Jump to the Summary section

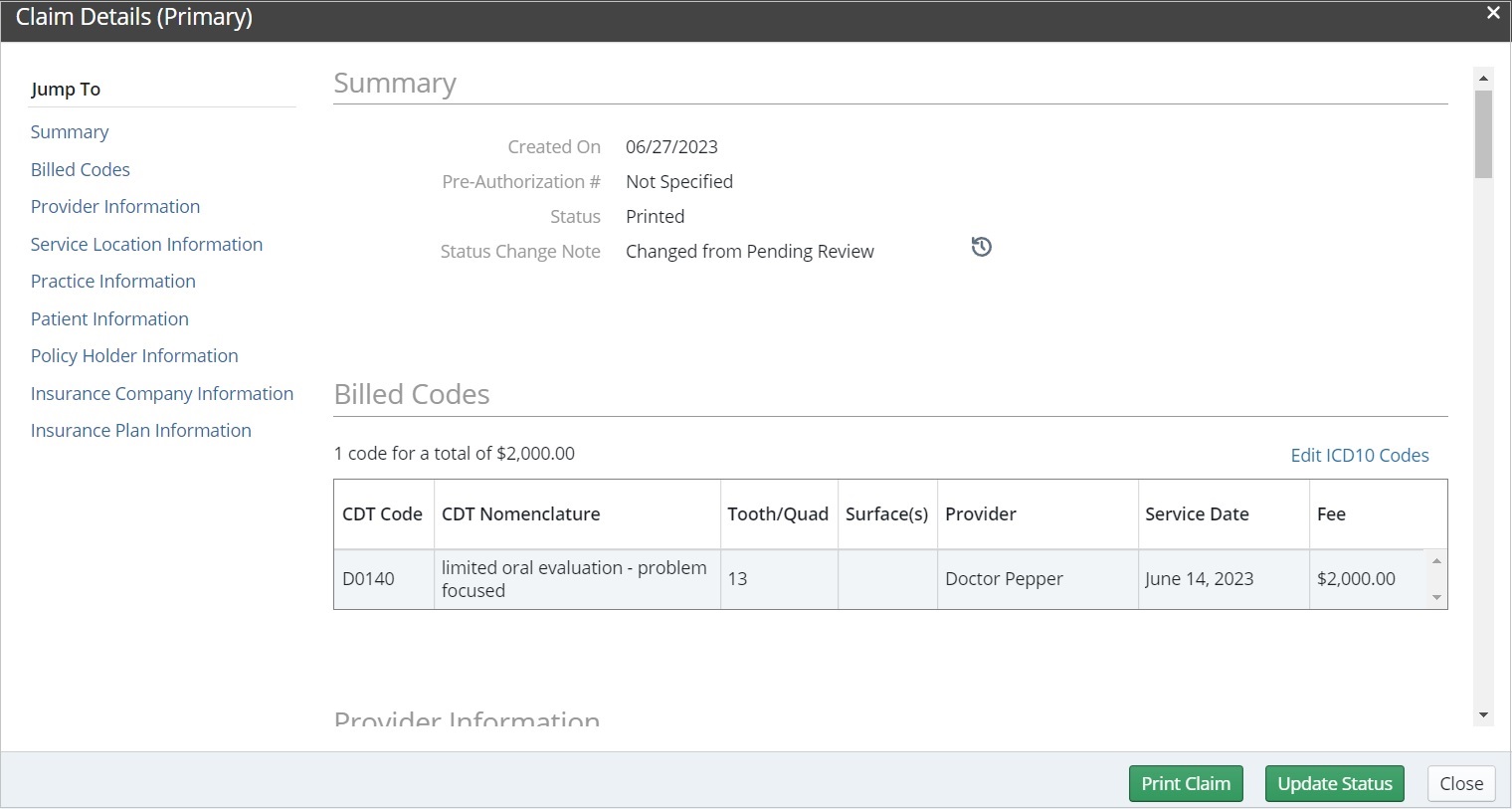pos(70,132)
